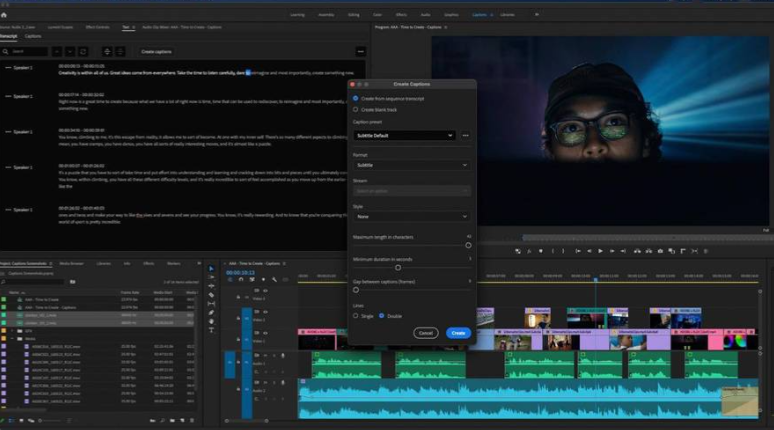Expand the Format dropdown showing Subtitle
774x430 pixels.
pos(411,164)
